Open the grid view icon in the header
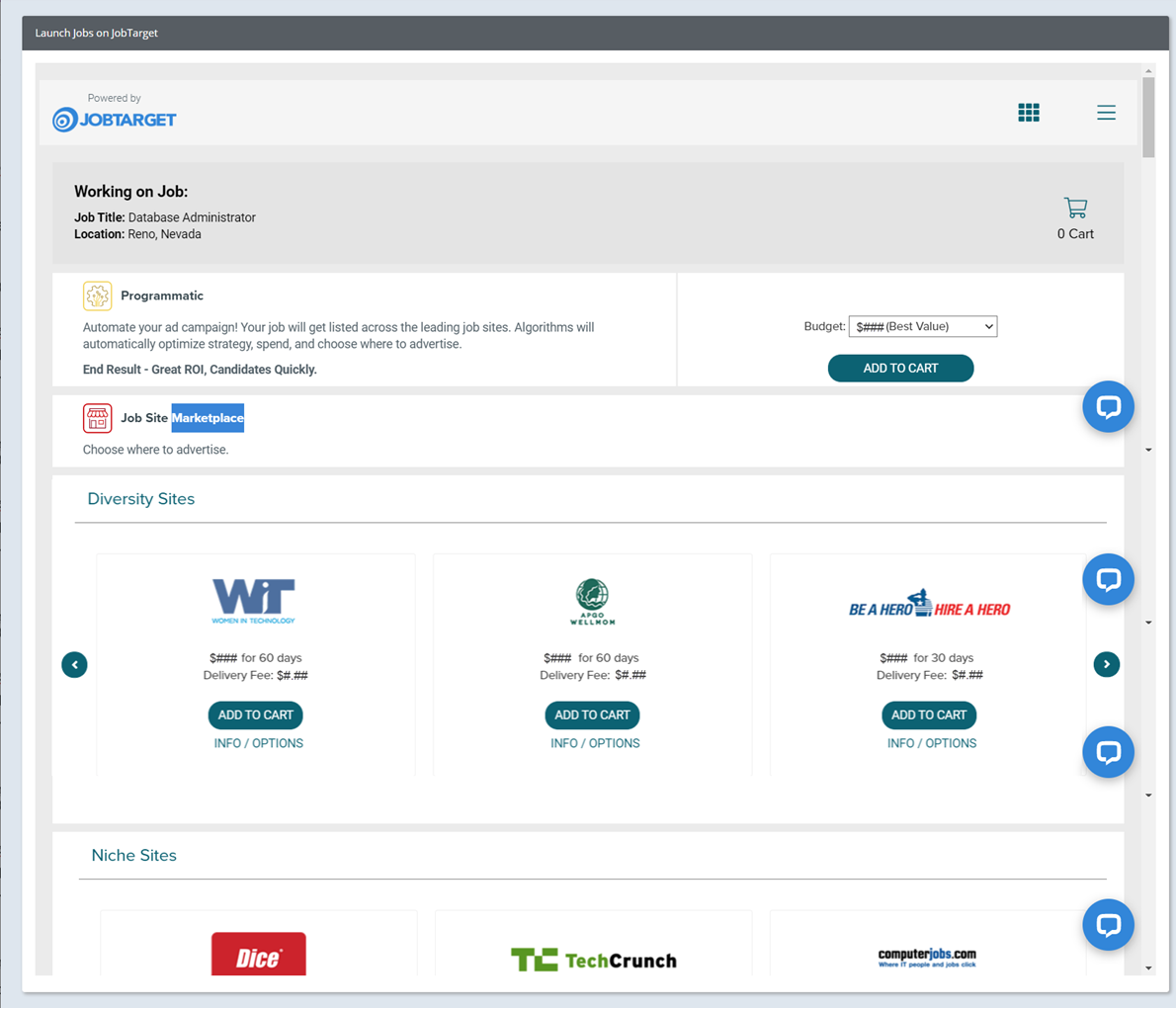The width and height of the screenshot is (1176, 1009). click(1029, 112)
